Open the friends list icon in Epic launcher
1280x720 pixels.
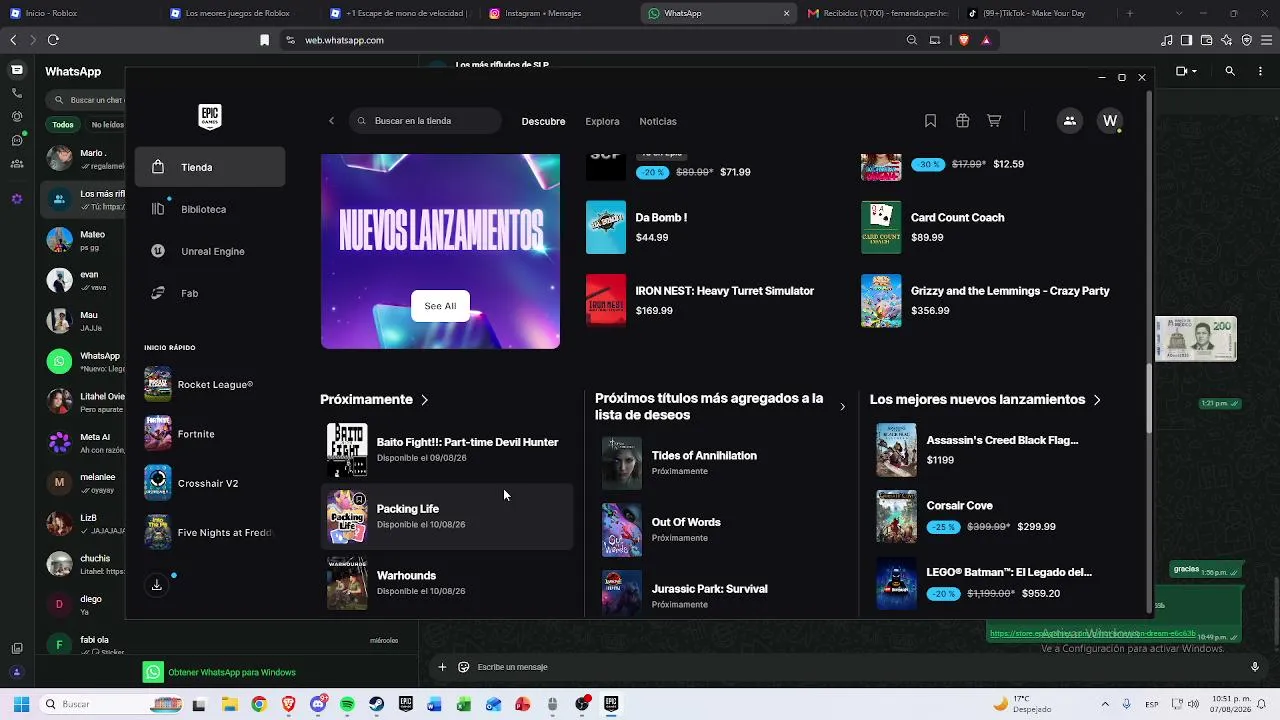click(1069, 121)
